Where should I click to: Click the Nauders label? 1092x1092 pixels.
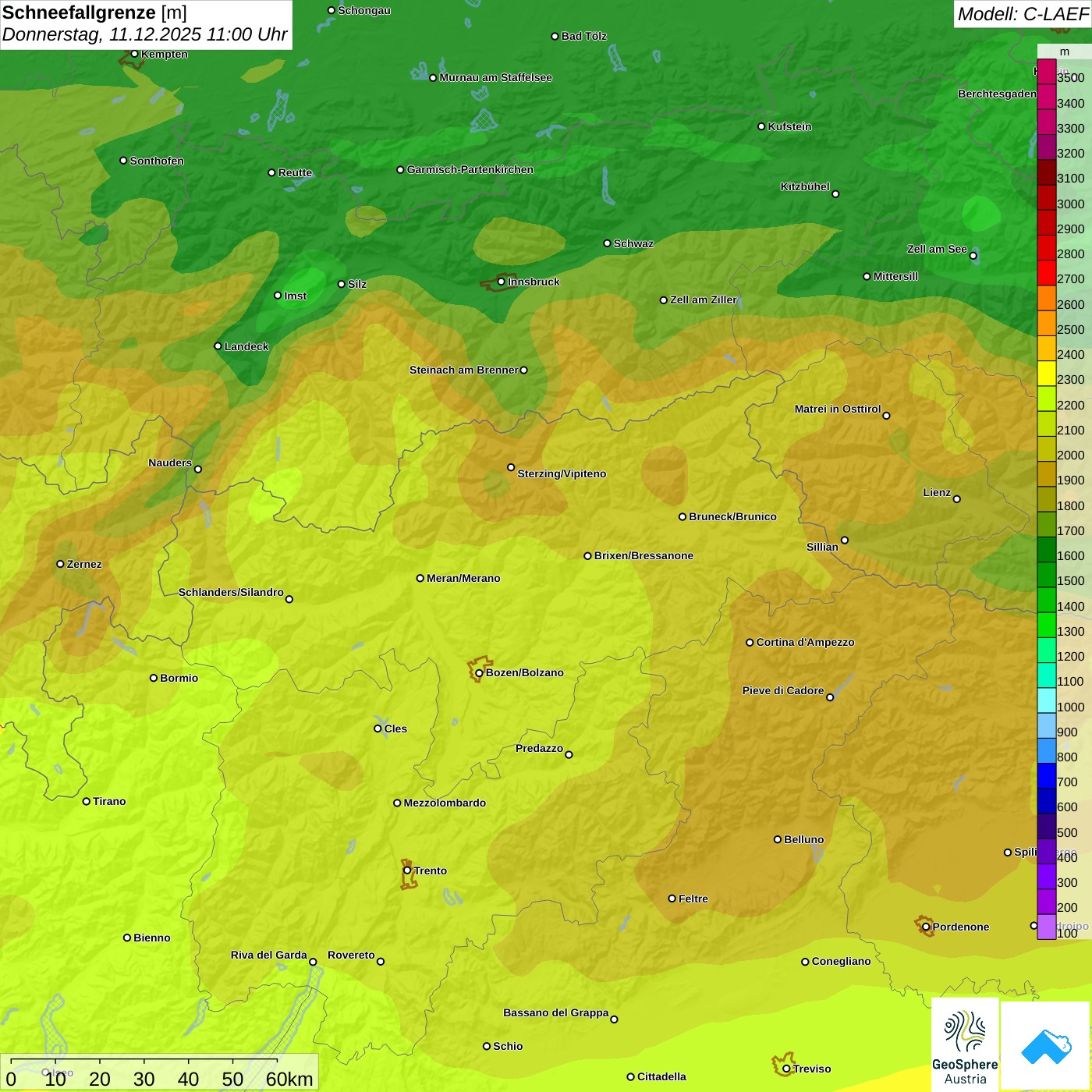coord(170,463)
